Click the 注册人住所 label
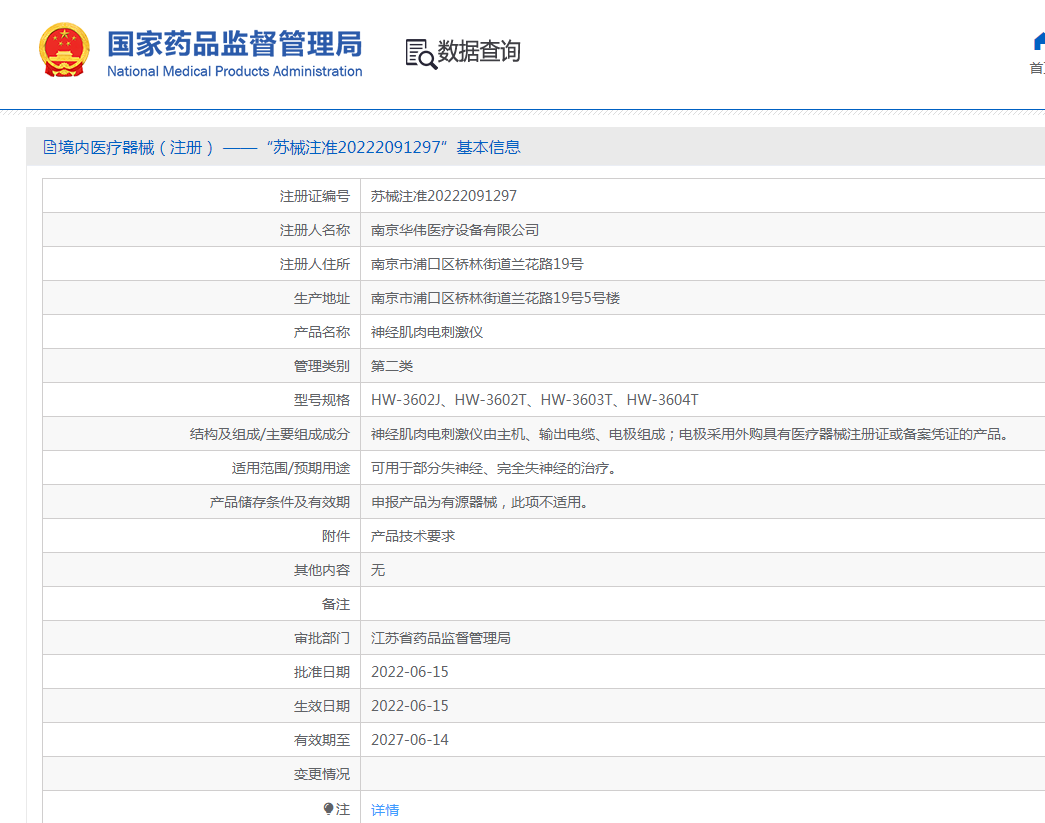Viewport: 1045px width, 823px height. [x=315, y=264]
